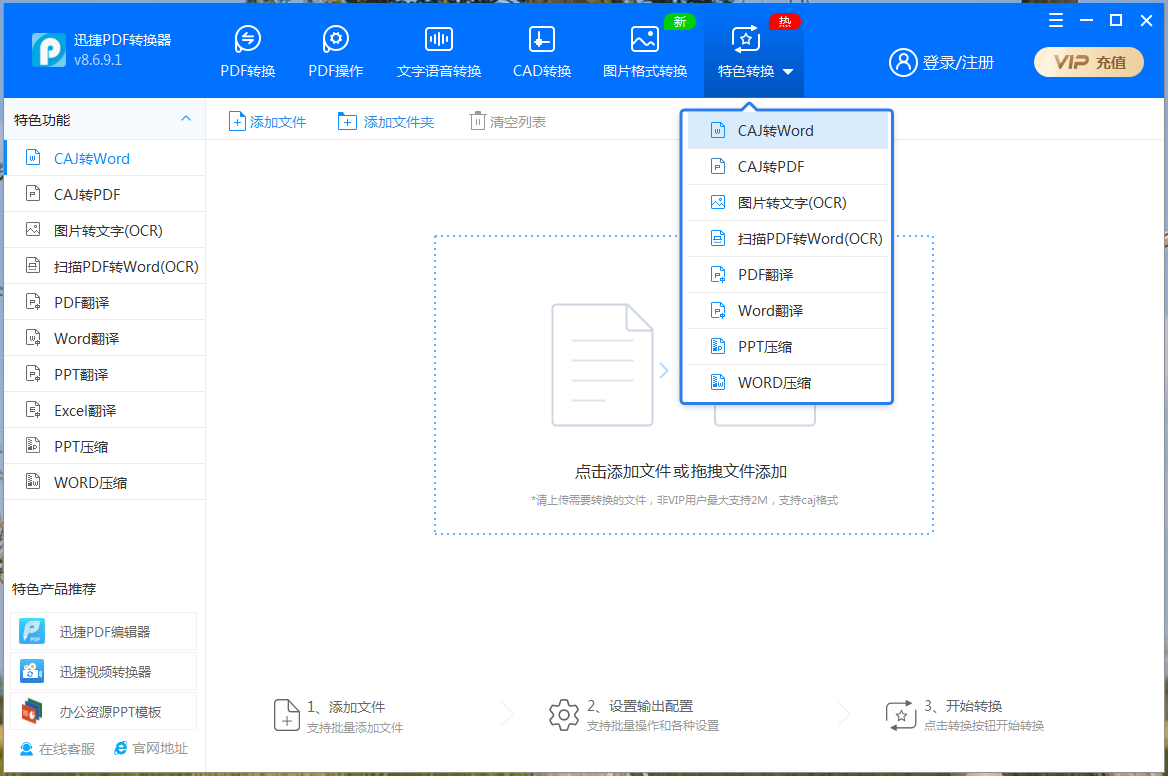Select CAJ转PDF in left sidebar
Viewport: 1168px width, 776px height.
pos(105,194)
